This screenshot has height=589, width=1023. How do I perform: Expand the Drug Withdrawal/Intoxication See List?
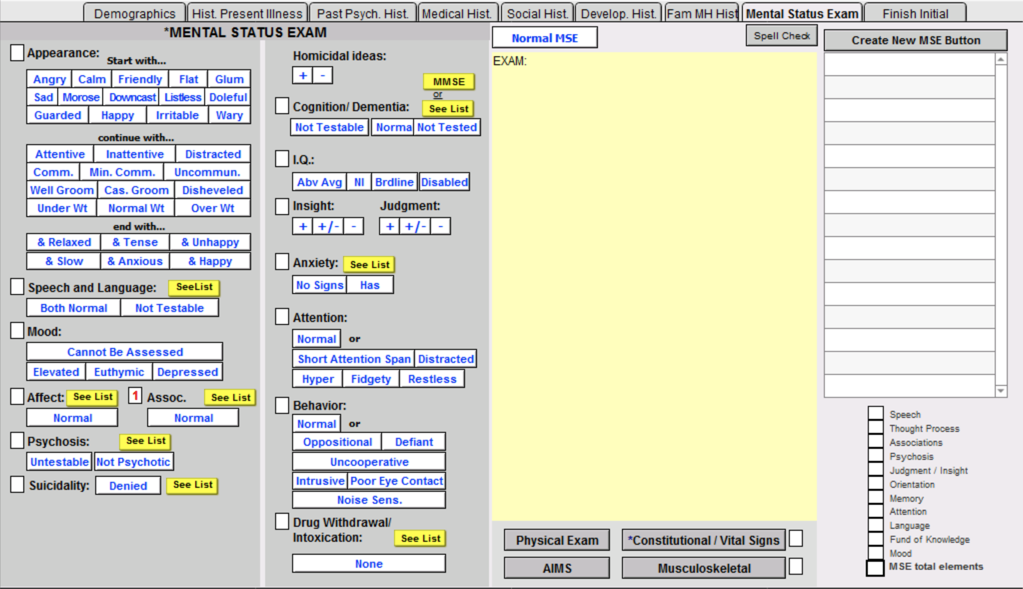coord(420,538)
